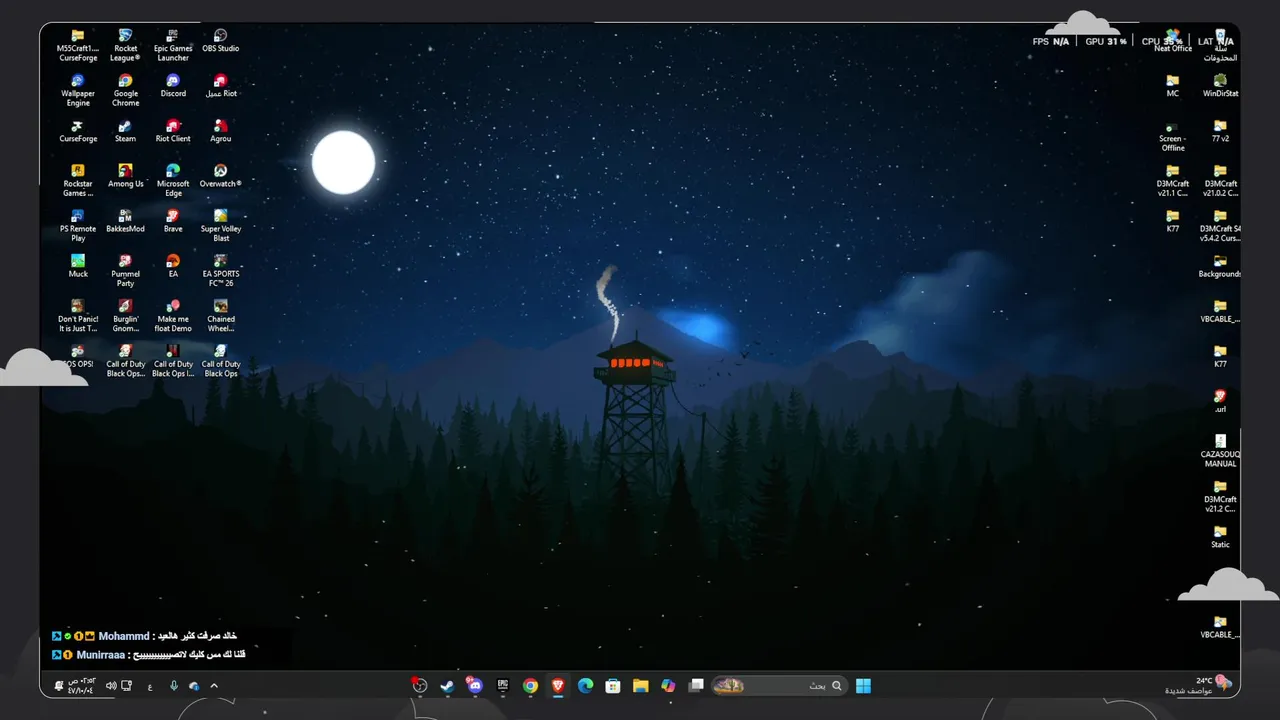The height and width of the screenshot is (720, 1280).
Task: Open the D3MCraft v21.0.2 folder
Action: (x=1220, y=180)
